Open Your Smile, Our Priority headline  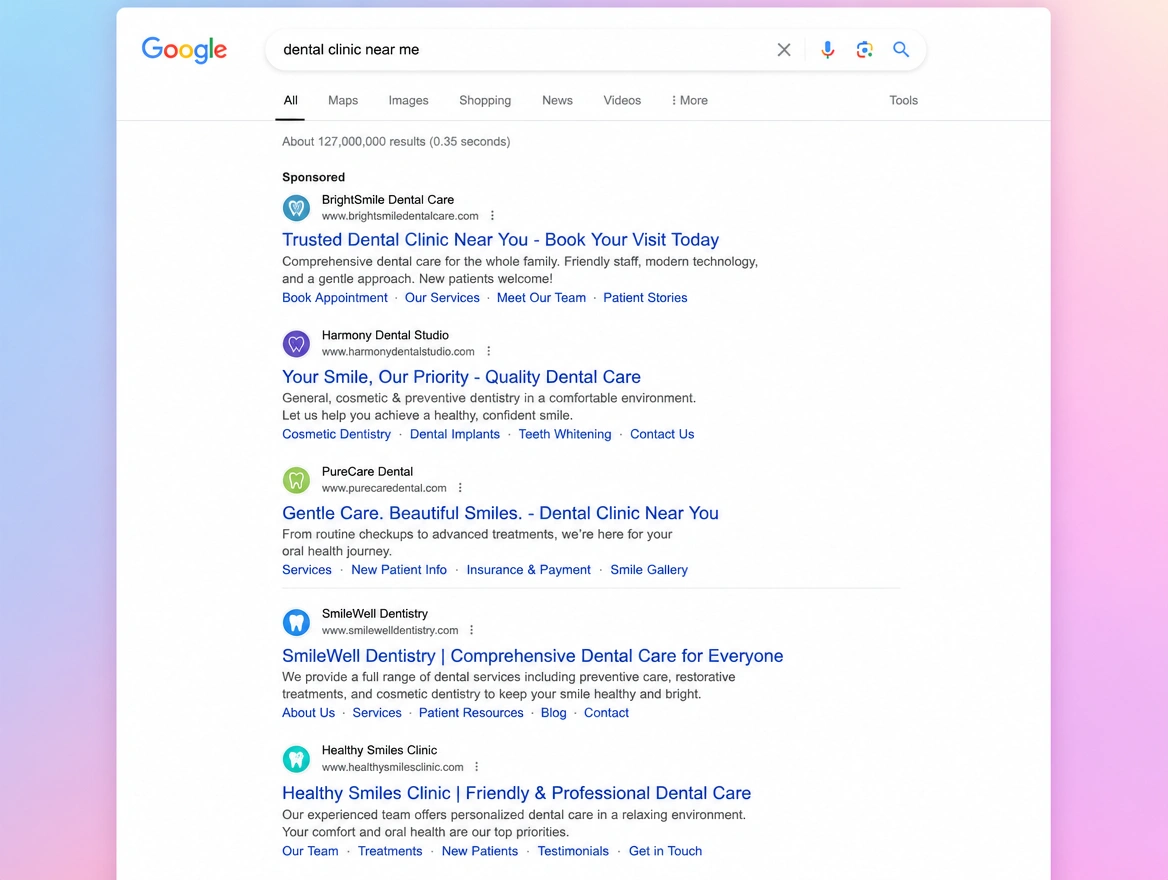point(461,377)
